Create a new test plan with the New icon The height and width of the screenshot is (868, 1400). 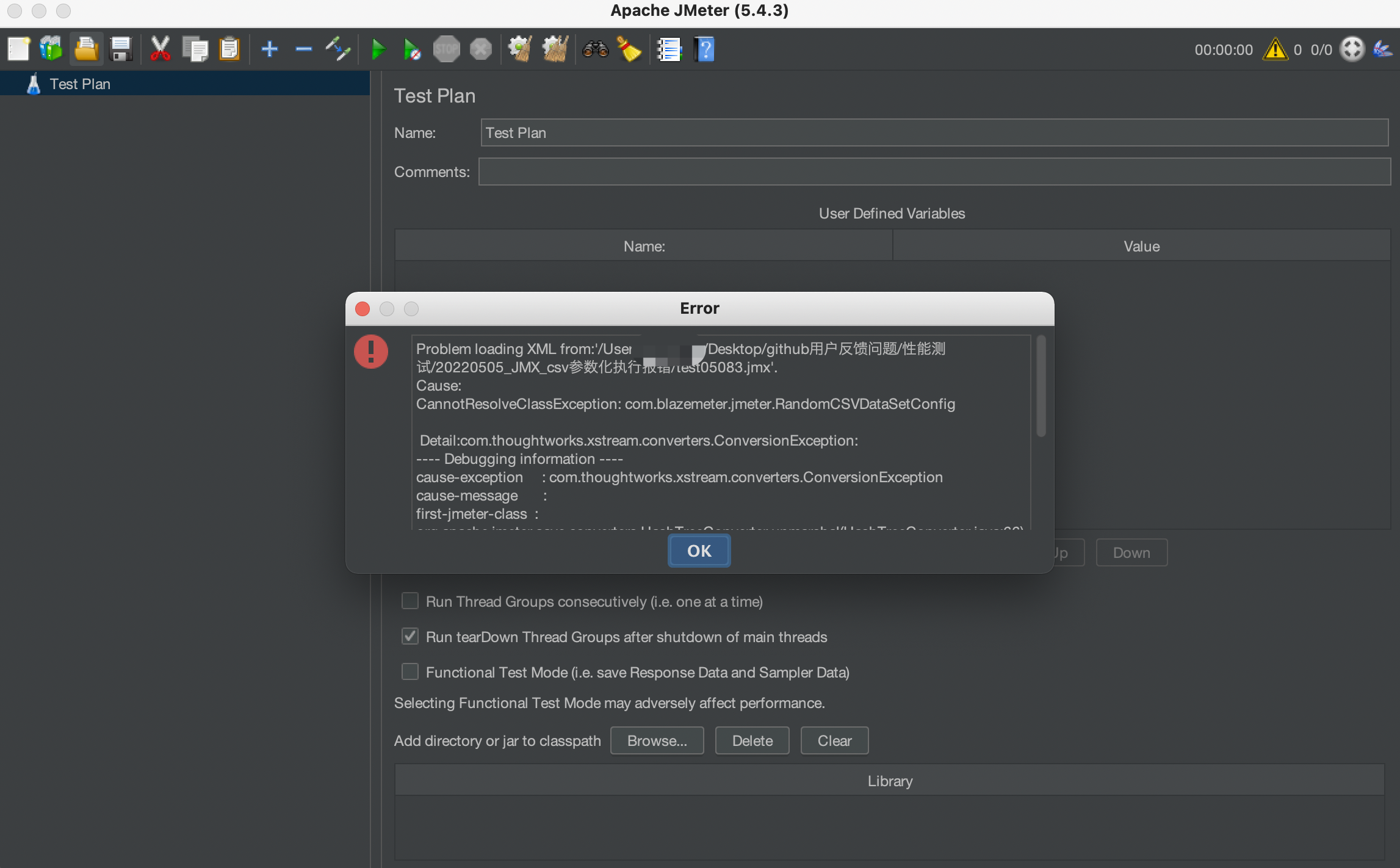[x=18, y=49]
